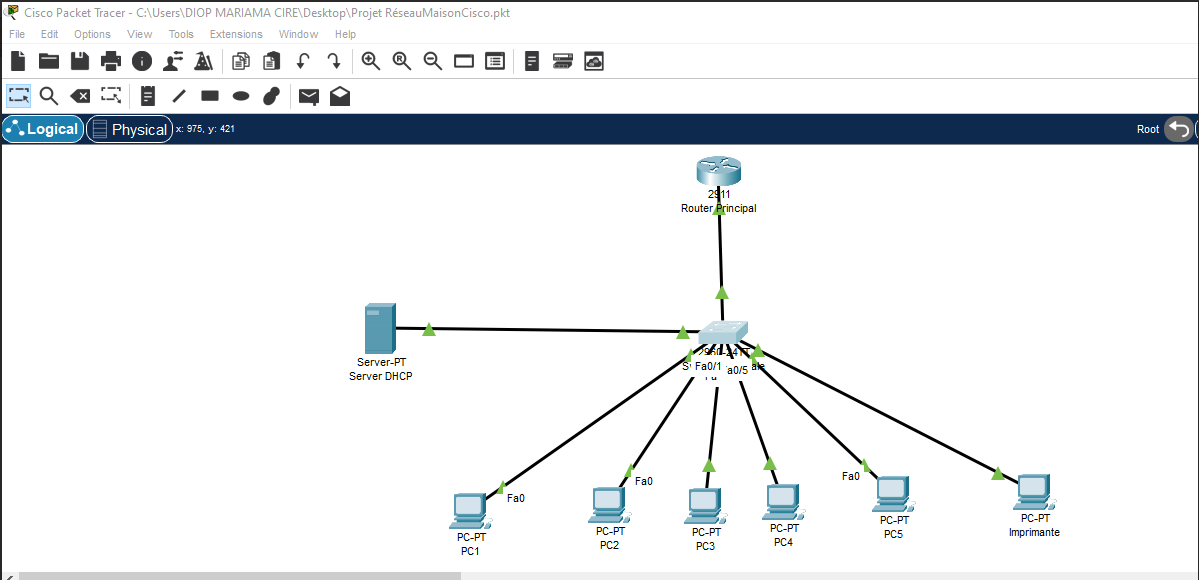The image size is (1199, 580).
Task: Activate the Select tool
Action: tap(19, 96)
